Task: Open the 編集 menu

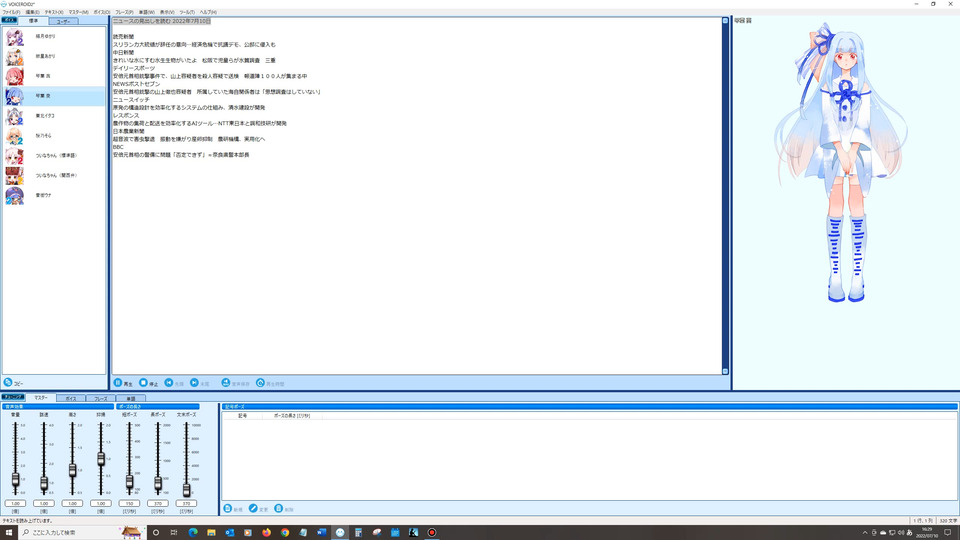Action: [x=32, y=12]
